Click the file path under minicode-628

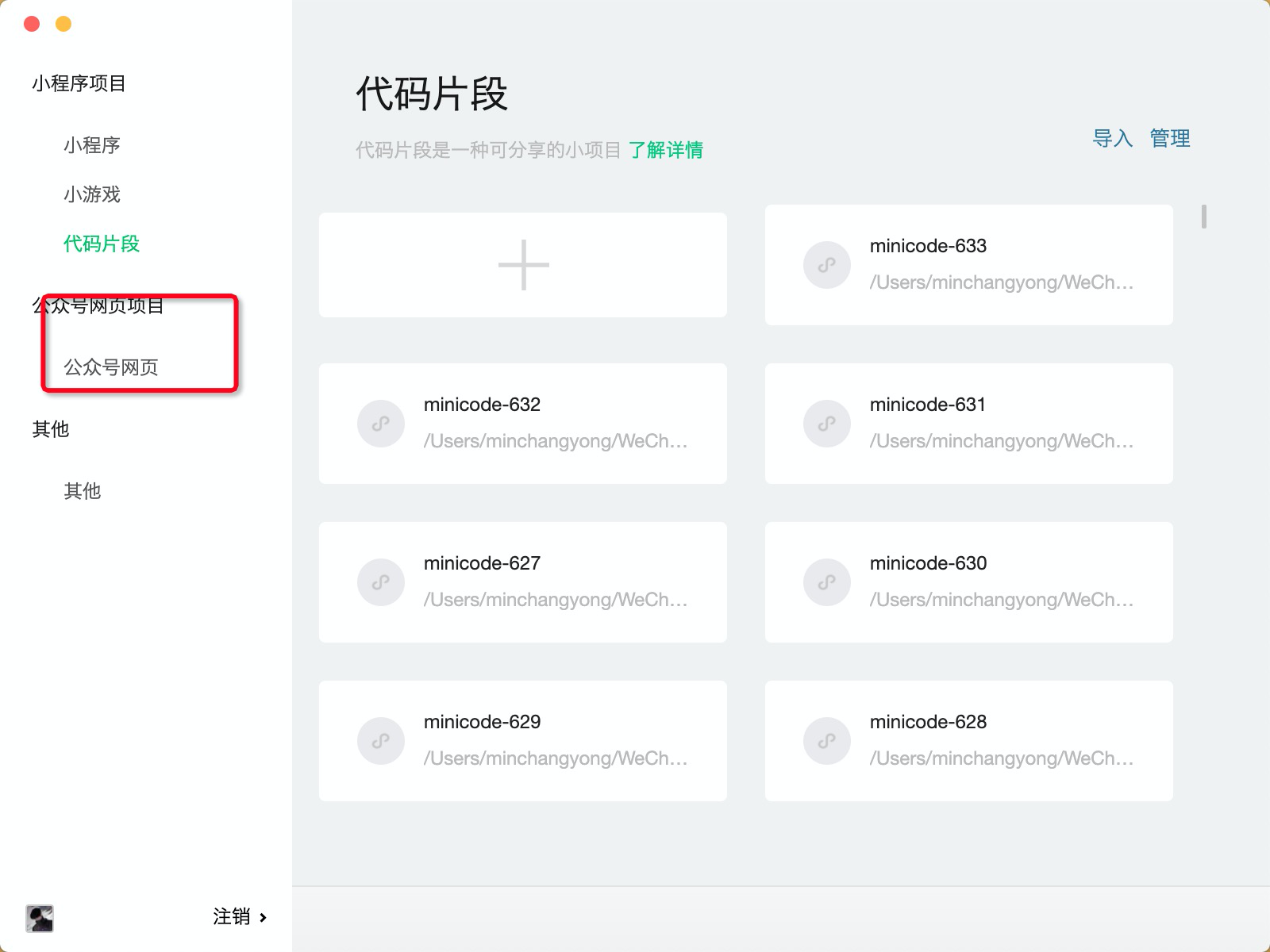click(1002, 758)
